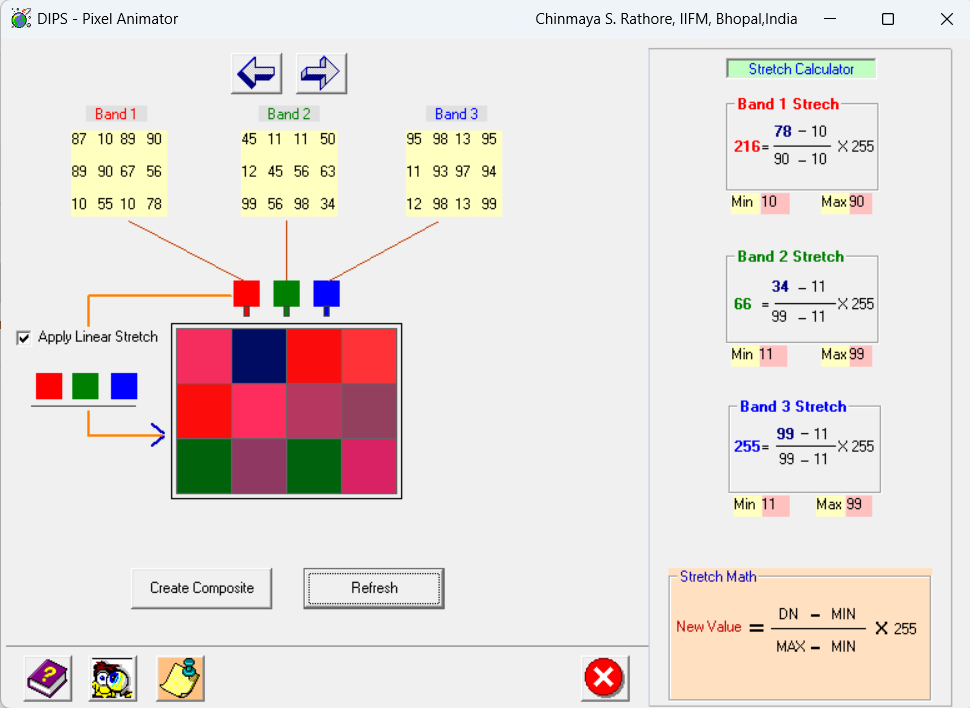Open the purple help book icon
The height and width of the screenshot is (708, 970).
point(49,679)
